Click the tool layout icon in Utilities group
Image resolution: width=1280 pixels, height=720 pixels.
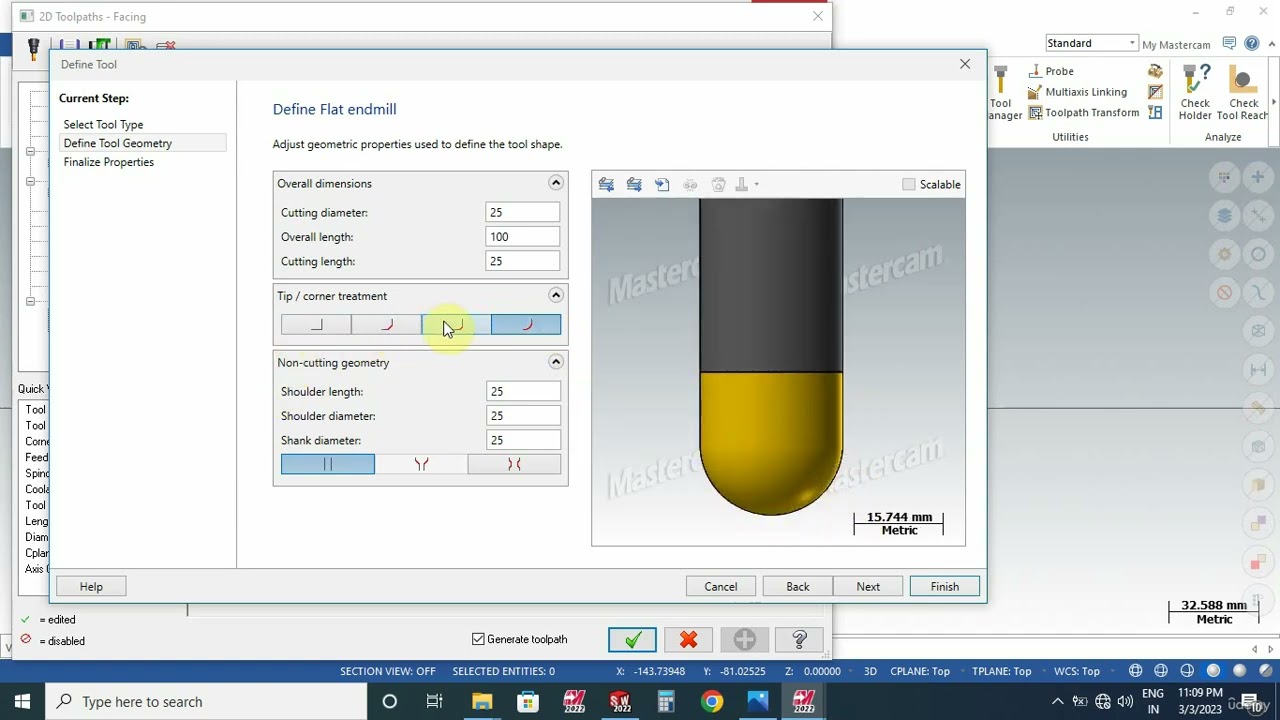pyautogui.click(x=1155, y=113)
